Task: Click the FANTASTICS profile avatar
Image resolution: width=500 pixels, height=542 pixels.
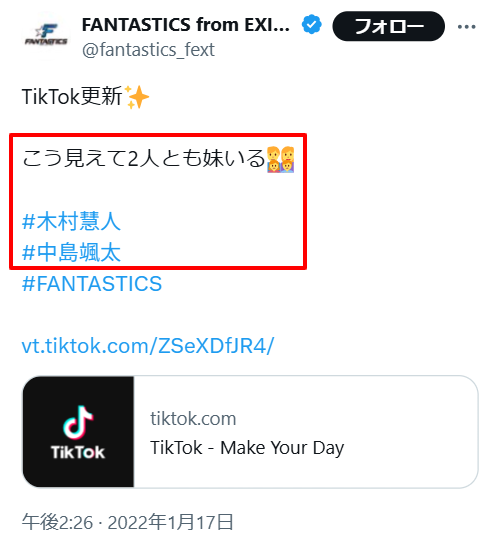Action: (x=46, y=36)
